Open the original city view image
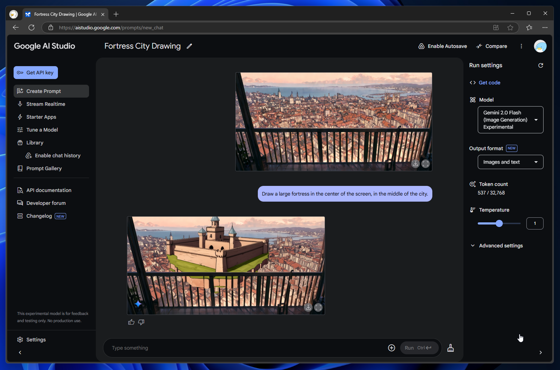 (x=334, y=121)
